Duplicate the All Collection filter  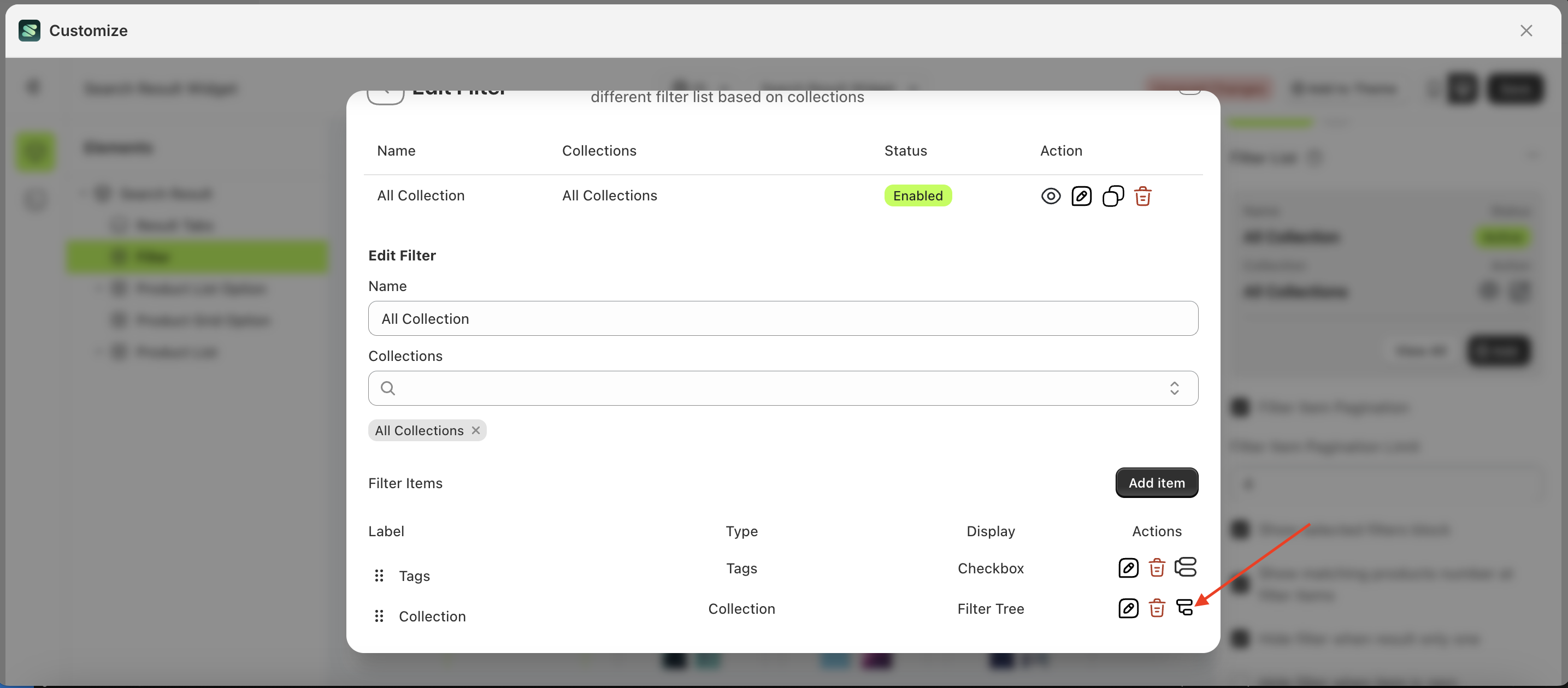(1113, 196)
